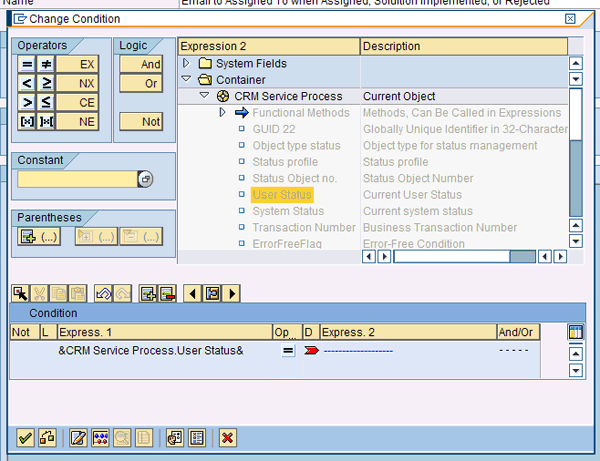
Task: Collapse the Container folder
Action: [187, 80]
